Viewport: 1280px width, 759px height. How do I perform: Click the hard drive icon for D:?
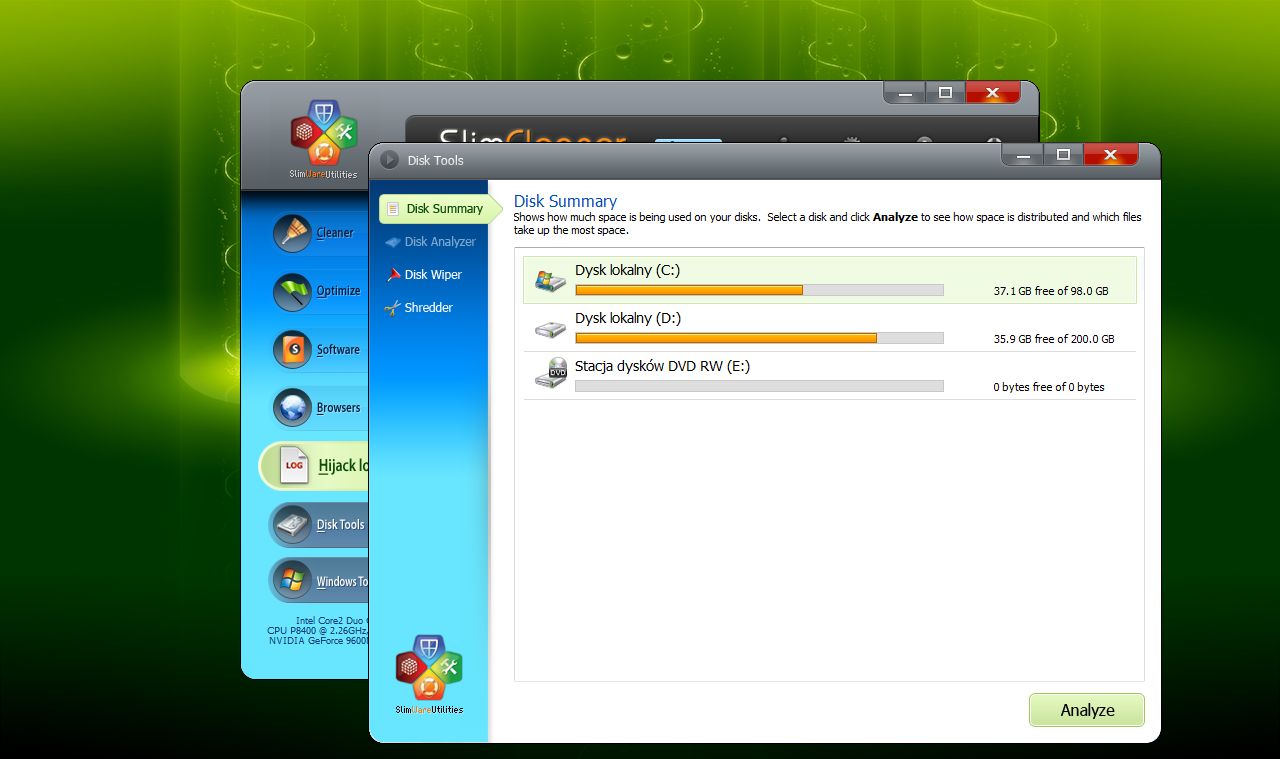tap(550, 329)
